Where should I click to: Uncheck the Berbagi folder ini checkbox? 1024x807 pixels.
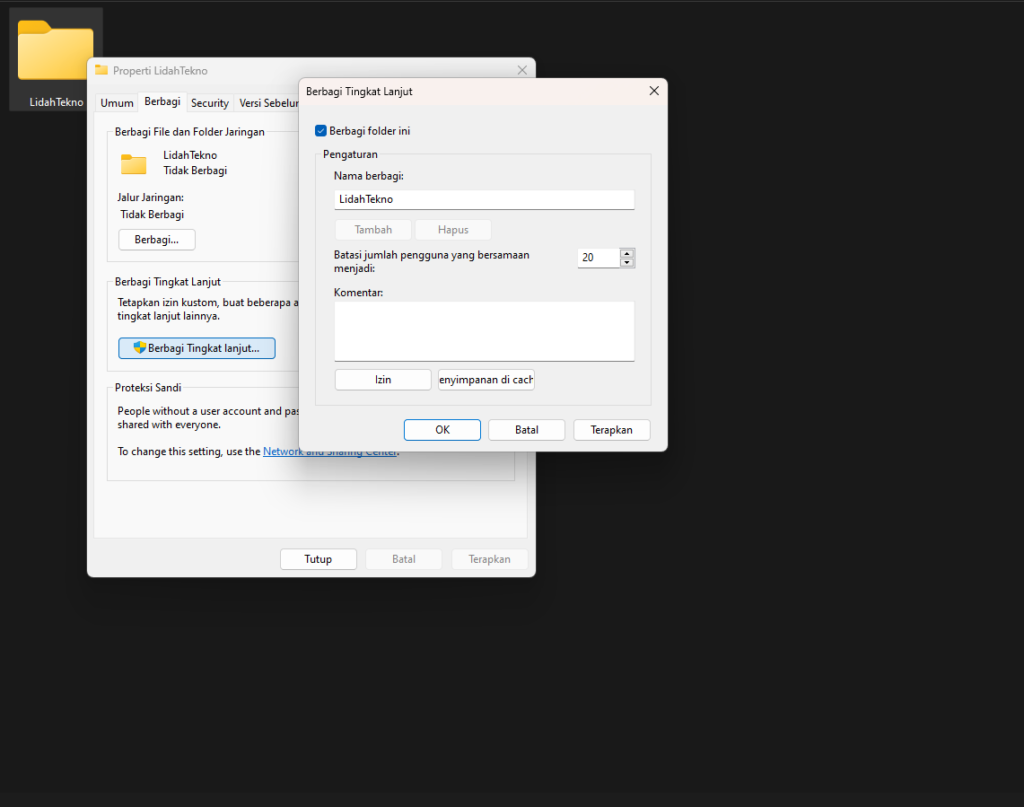point(321,131)
